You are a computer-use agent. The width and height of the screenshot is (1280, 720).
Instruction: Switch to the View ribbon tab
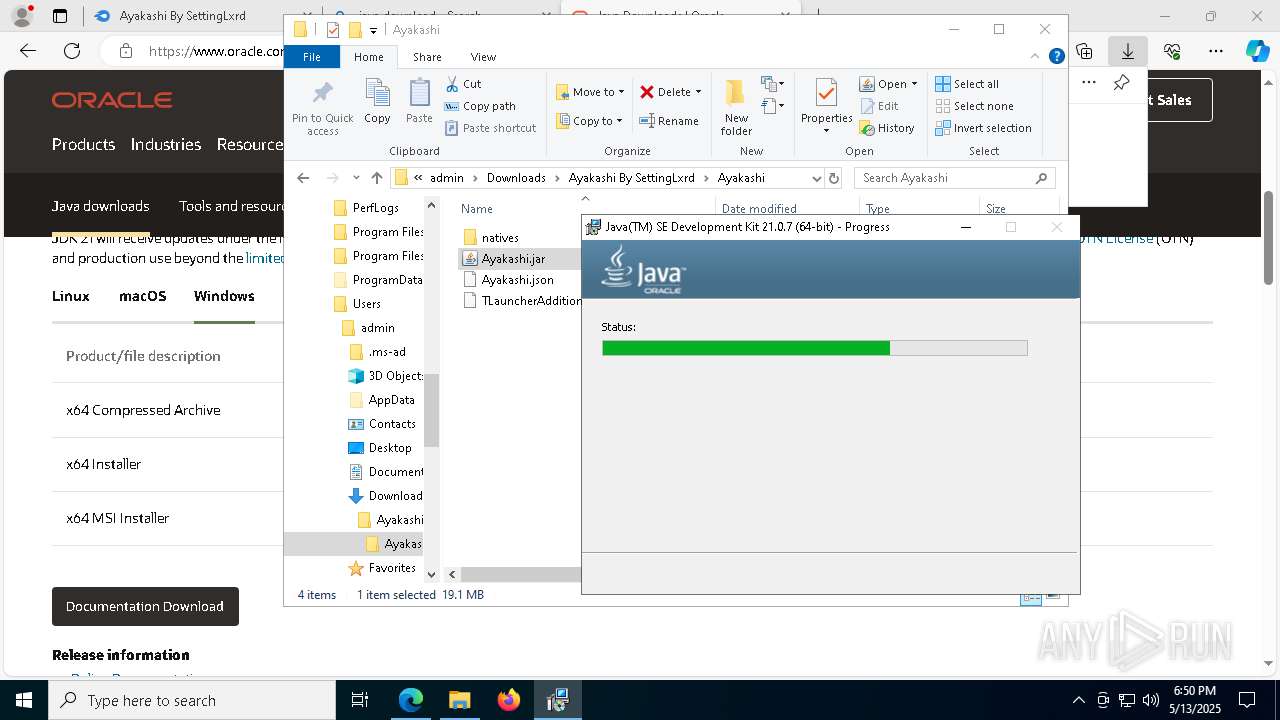point(483,57)
